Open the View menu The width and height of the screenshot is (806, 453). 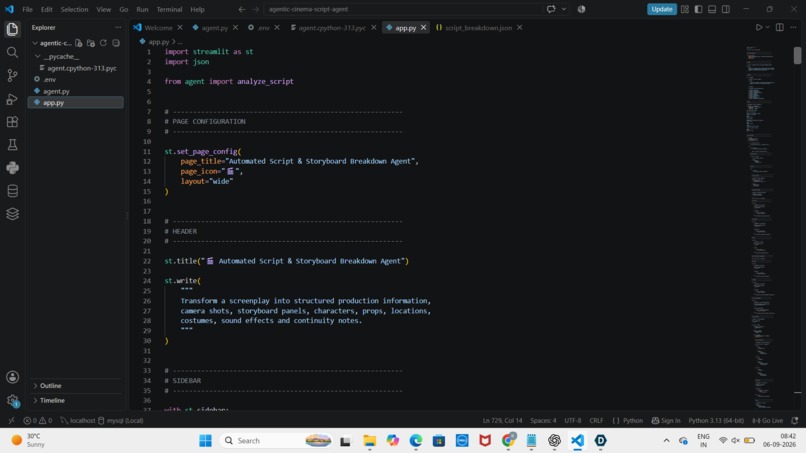click(103, 9)
